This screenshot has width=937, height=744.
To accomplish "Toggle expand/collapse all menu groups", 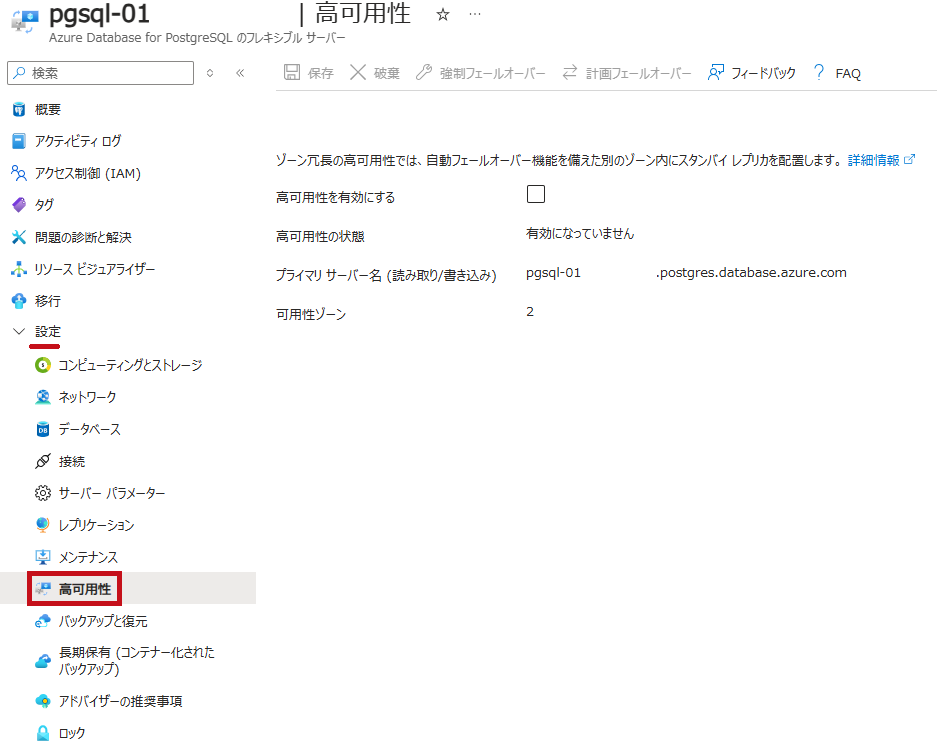I will [210, 73].
